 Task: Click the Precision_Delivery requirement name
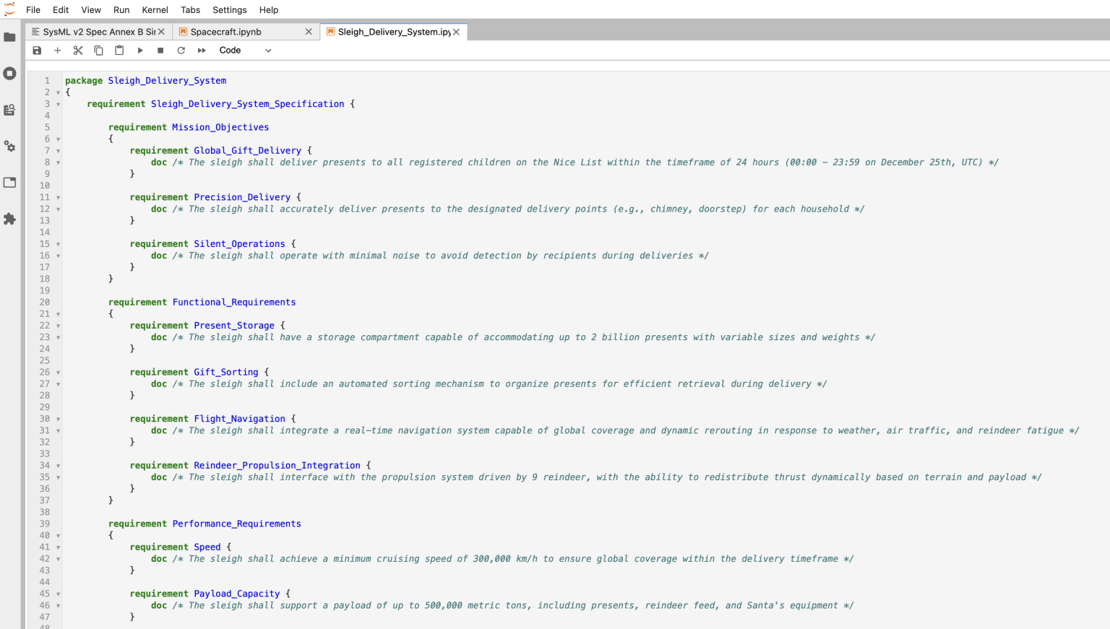coord(242,197)
